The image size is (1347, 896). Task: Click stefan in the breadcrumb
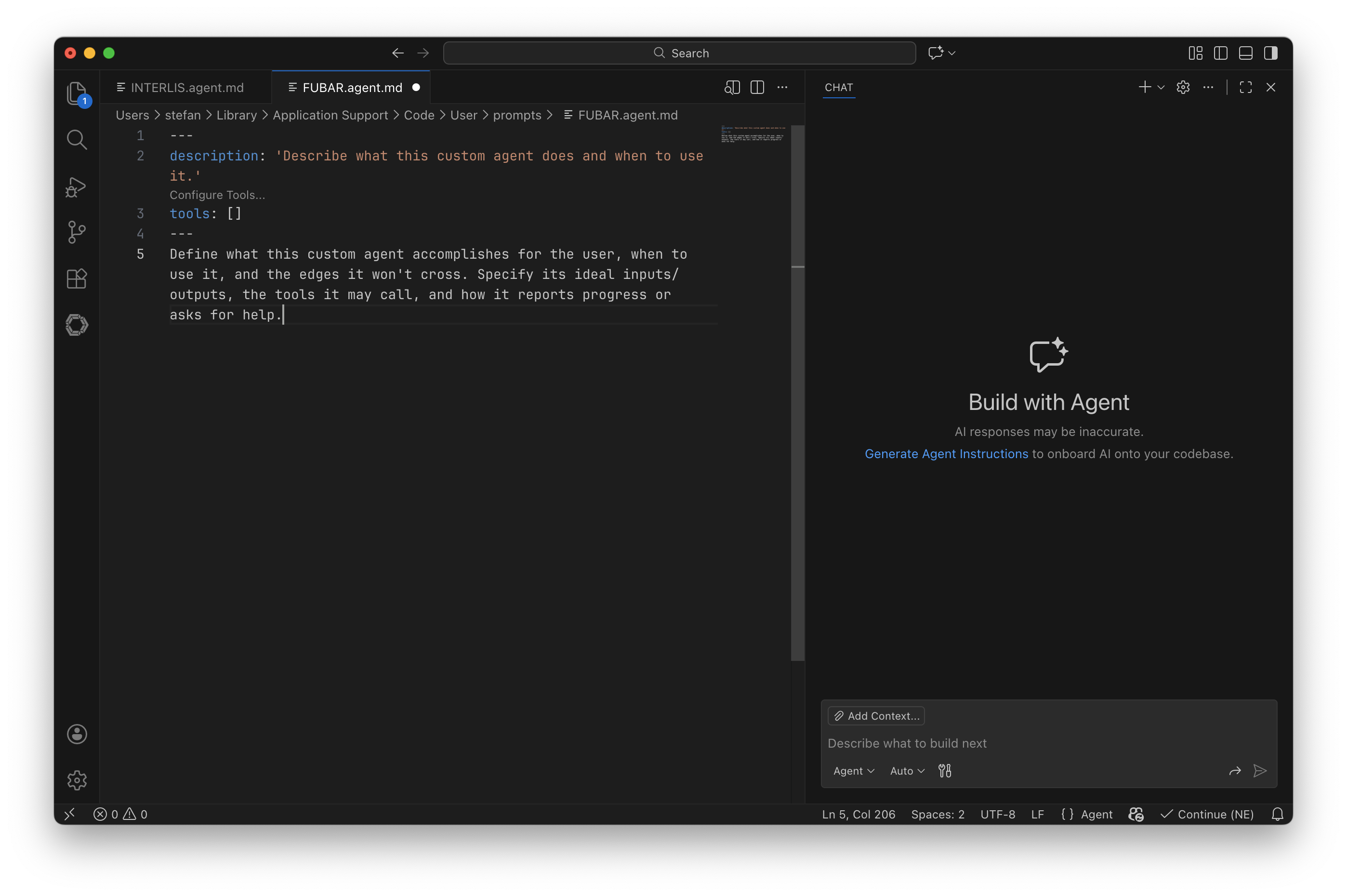coord(183,116)
